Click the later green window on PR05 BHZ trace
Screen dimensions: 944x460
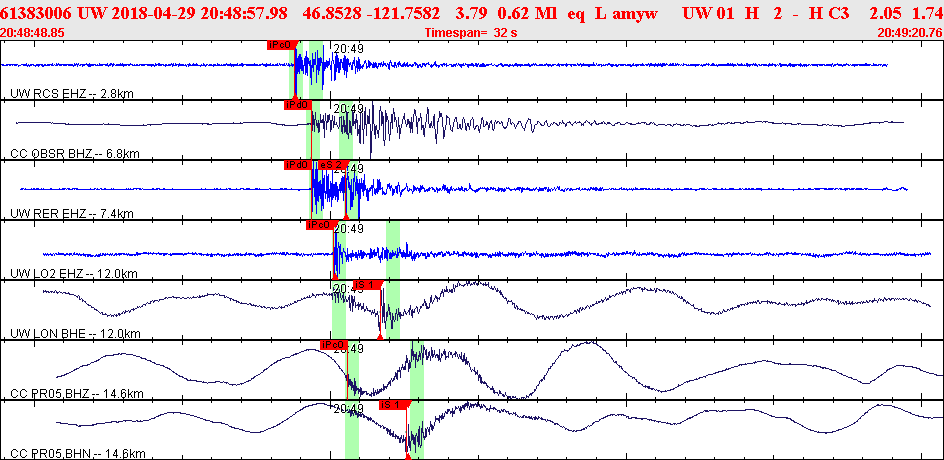[x=417, y=369]
